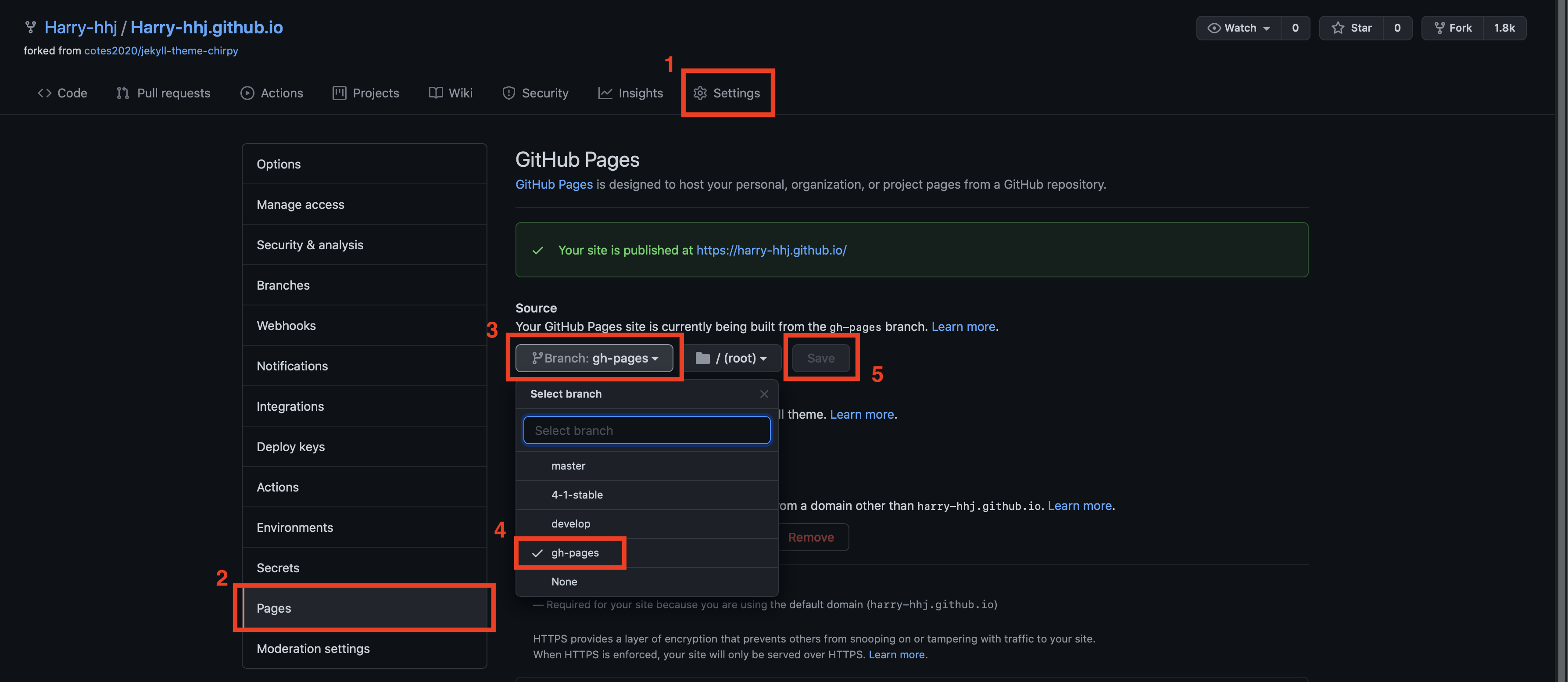Click the Pull requests icon

122,93
